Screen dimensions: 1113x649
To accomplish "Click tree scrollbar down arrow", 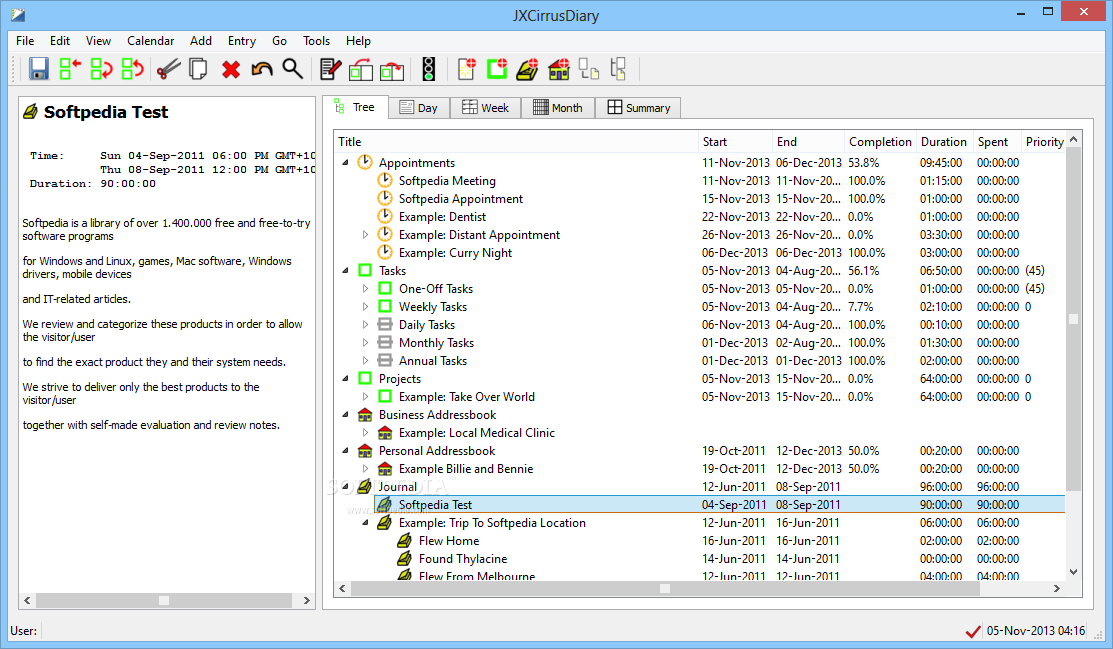I will [1073, 572].
